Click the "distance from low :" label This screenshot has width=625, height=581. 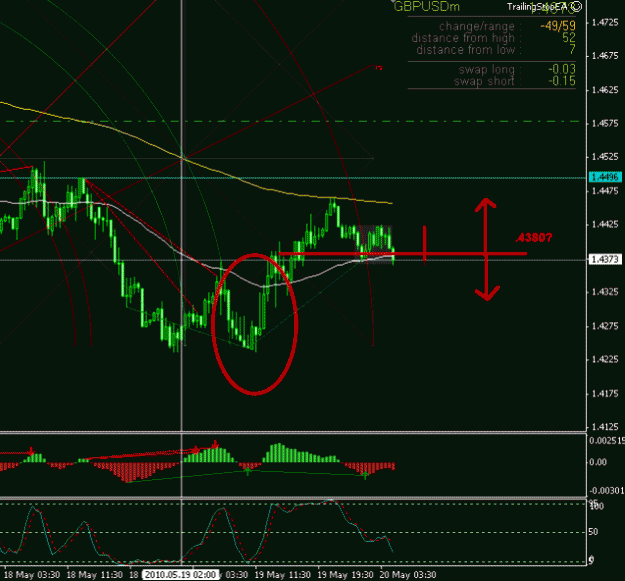469,50
